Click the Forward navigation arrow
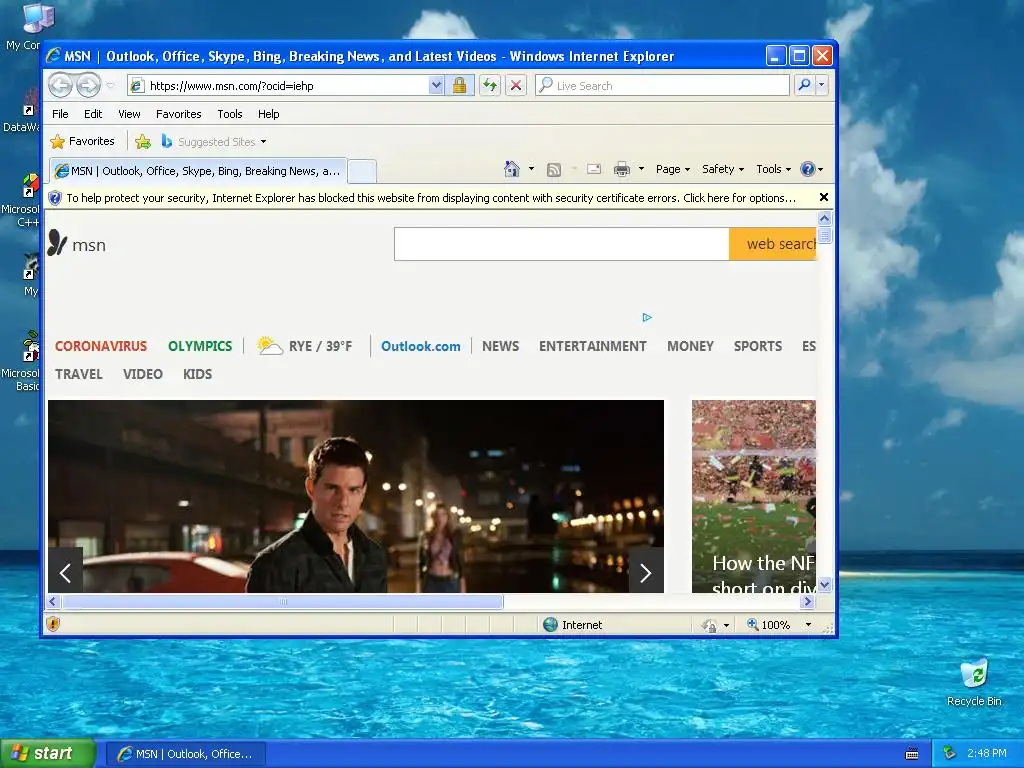The width and height of the screenshot is (1024, 768). 89,85
